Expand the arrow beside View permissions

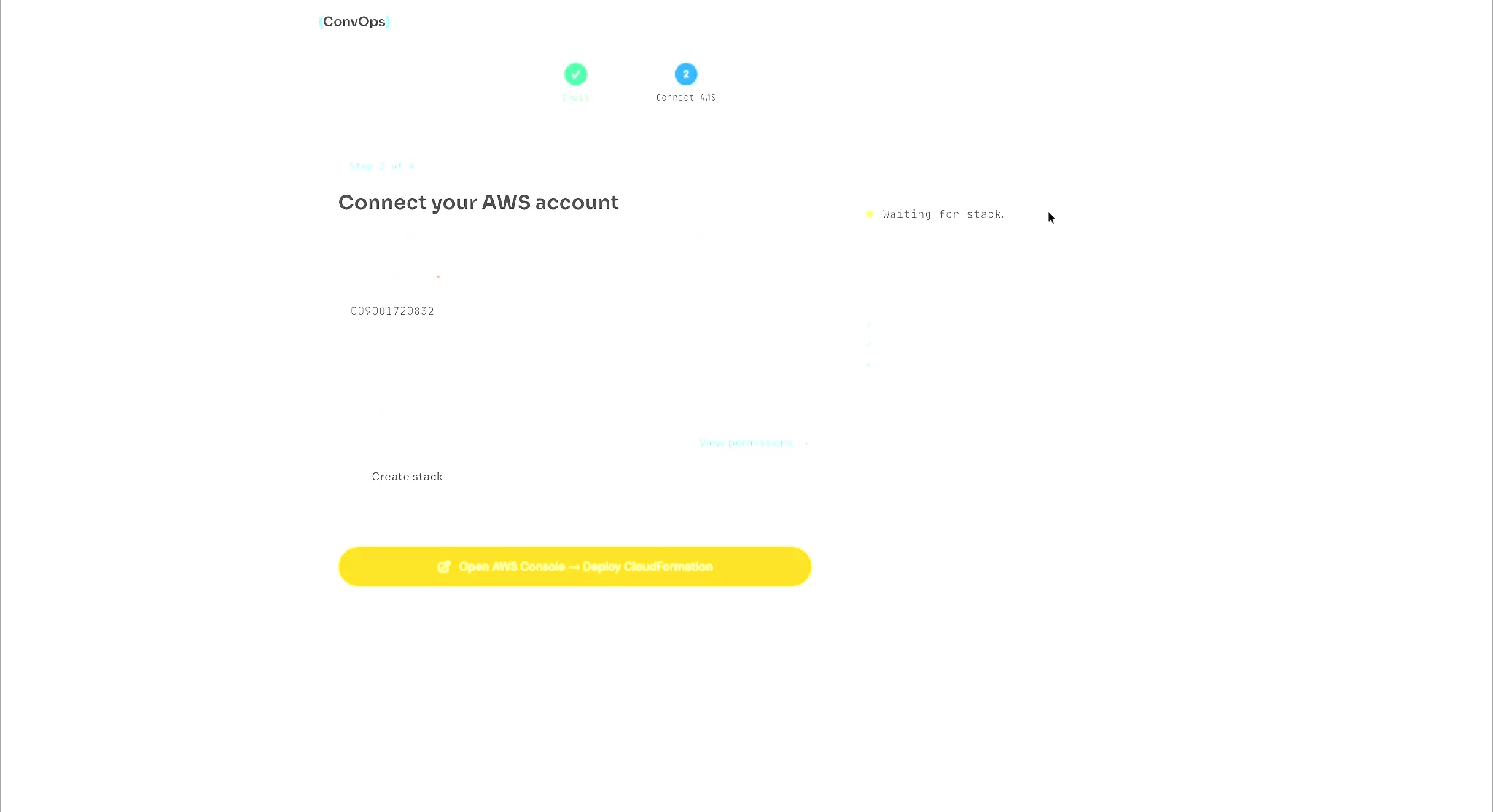tap(806, 443)
